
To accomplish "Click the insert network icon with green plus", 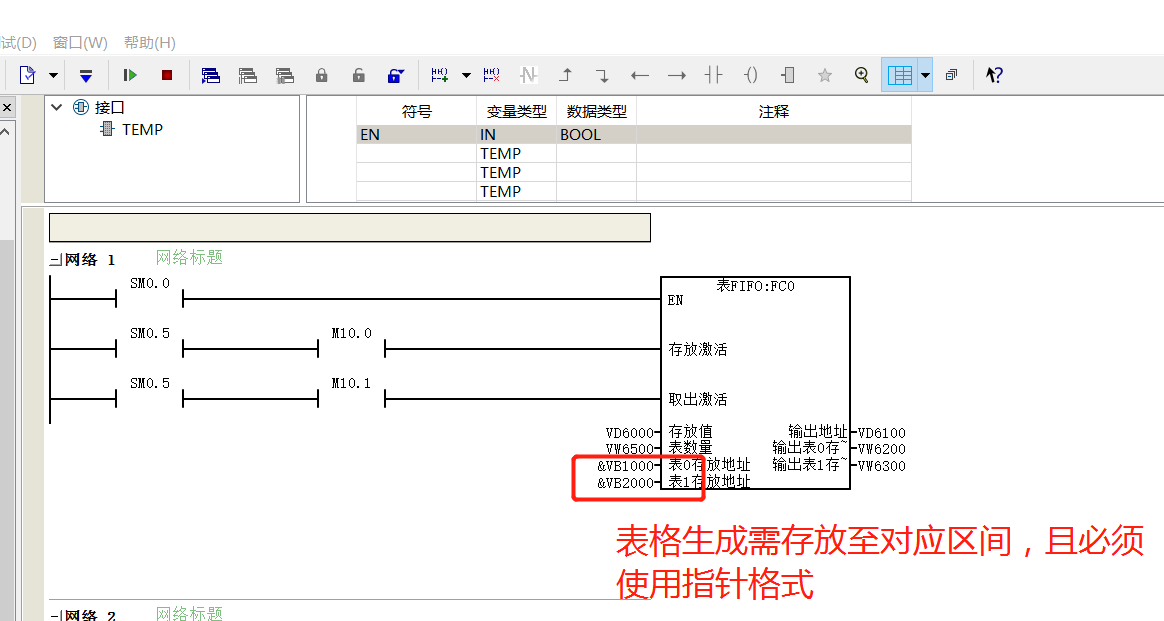I will [439, 75].
